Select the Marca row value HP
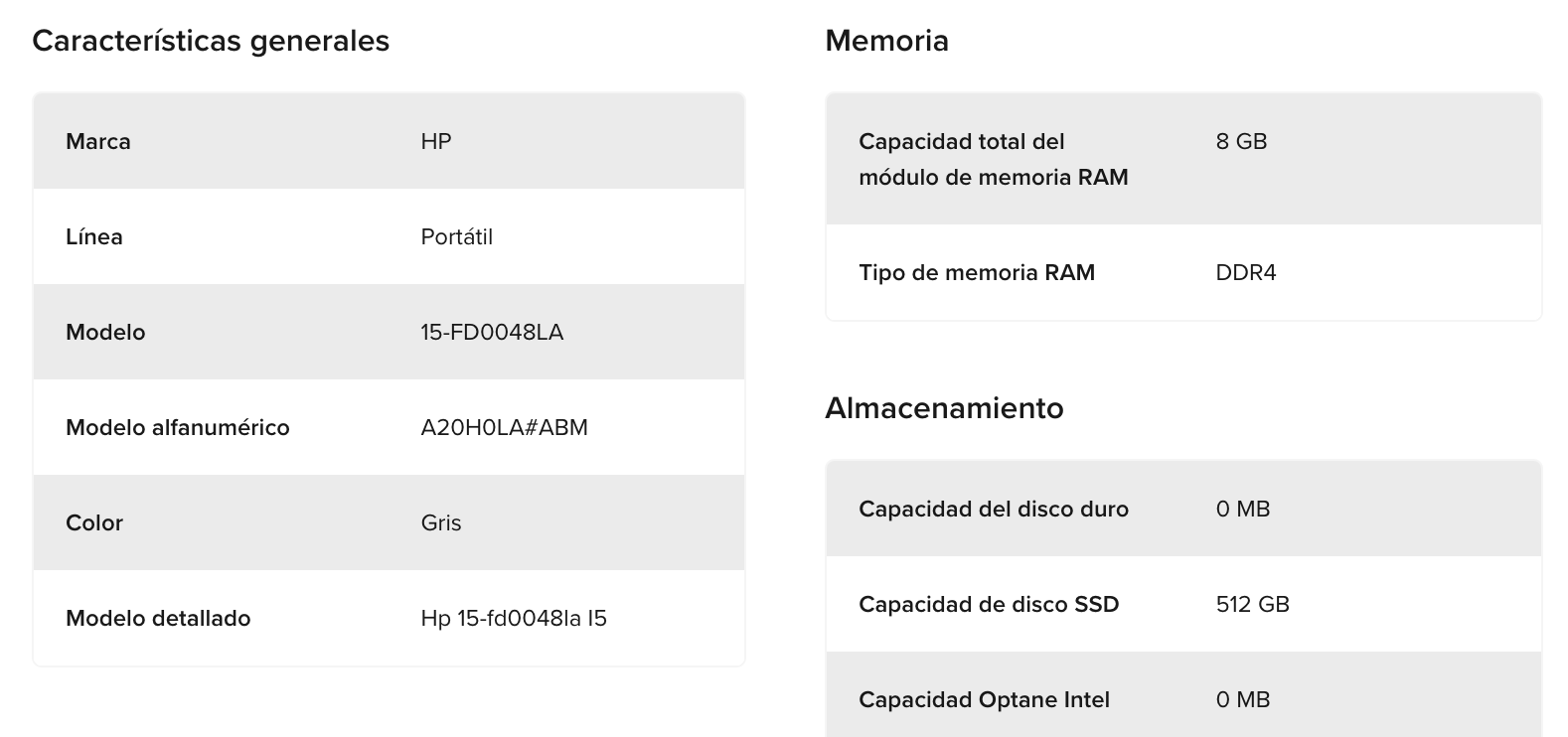 436,141
